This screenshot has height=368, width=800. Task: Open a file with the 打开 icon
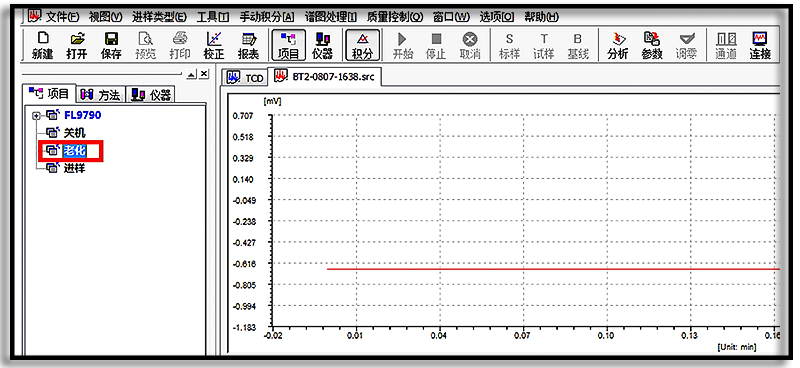[x=77, y=45]
